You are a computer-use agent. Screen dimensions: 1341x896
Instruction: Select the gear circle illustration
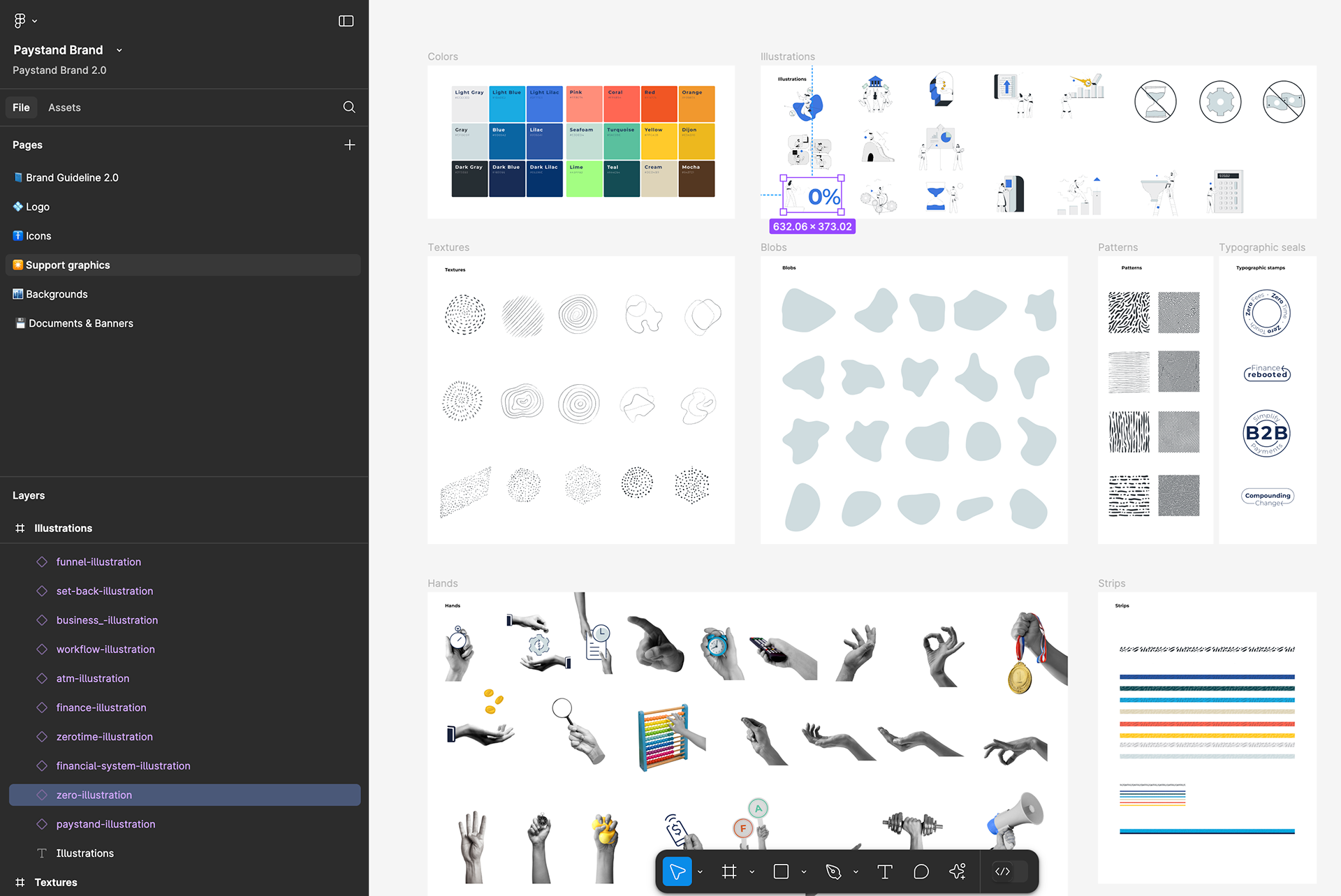pos(1219,102)
